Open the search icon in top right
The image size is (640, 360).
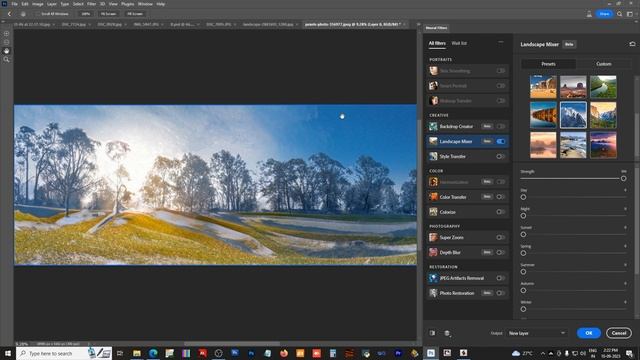pyautogui.click(x=620, y=14)
